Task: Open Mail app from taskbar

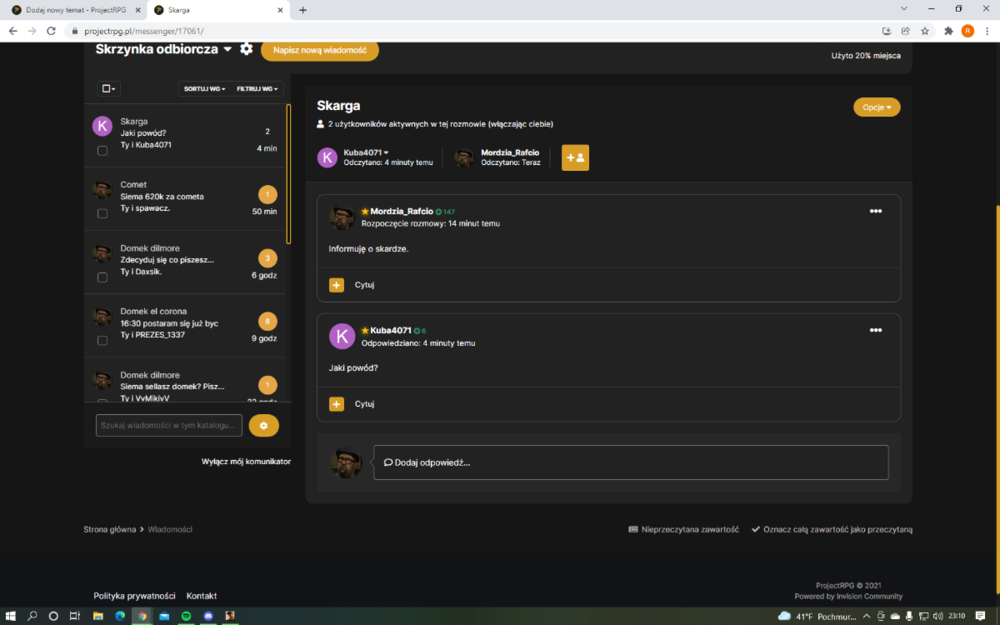Action: point(164,615)
